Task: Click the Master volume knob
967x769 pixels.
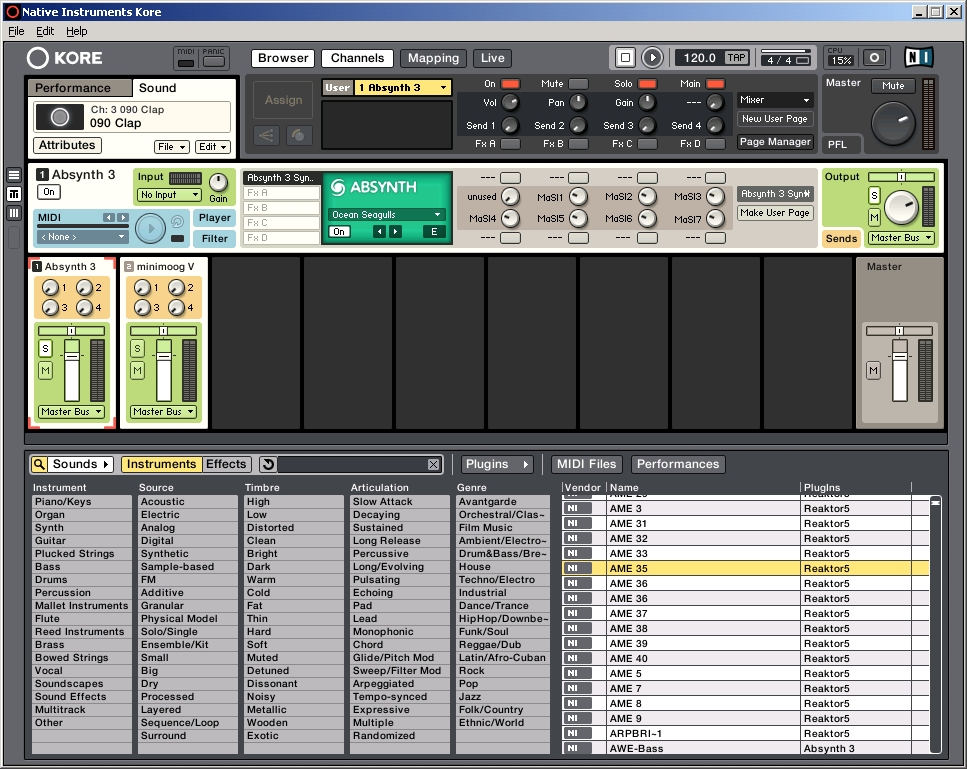Action: point(894,122)
